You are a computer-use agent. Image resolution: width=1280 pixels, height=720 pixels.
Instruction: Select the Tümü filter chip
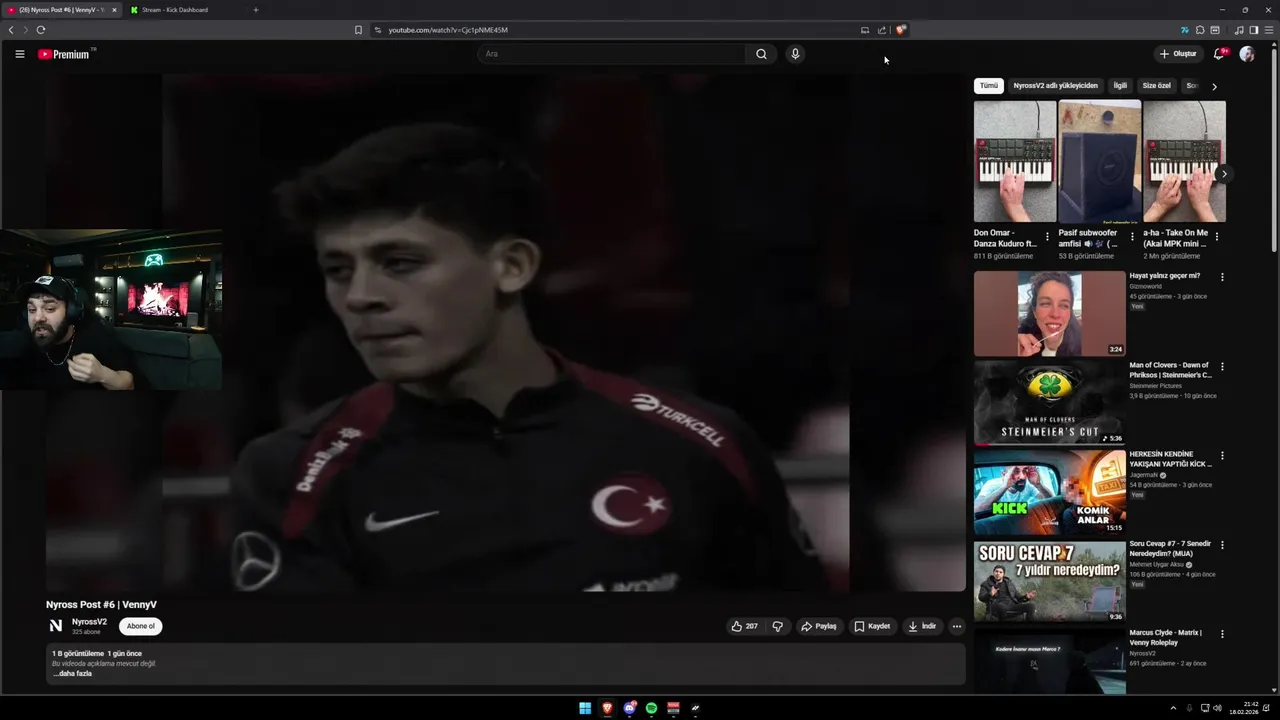pos(988,86)
